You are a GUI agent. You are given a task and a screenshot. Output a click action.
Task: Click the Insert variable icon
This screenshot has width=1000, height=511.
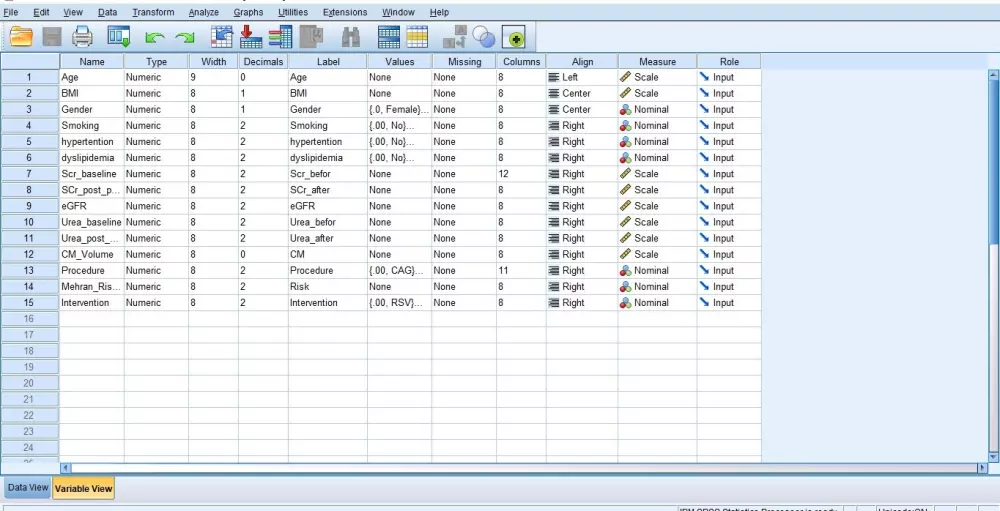pyautogui.click(x=417, y=37)
